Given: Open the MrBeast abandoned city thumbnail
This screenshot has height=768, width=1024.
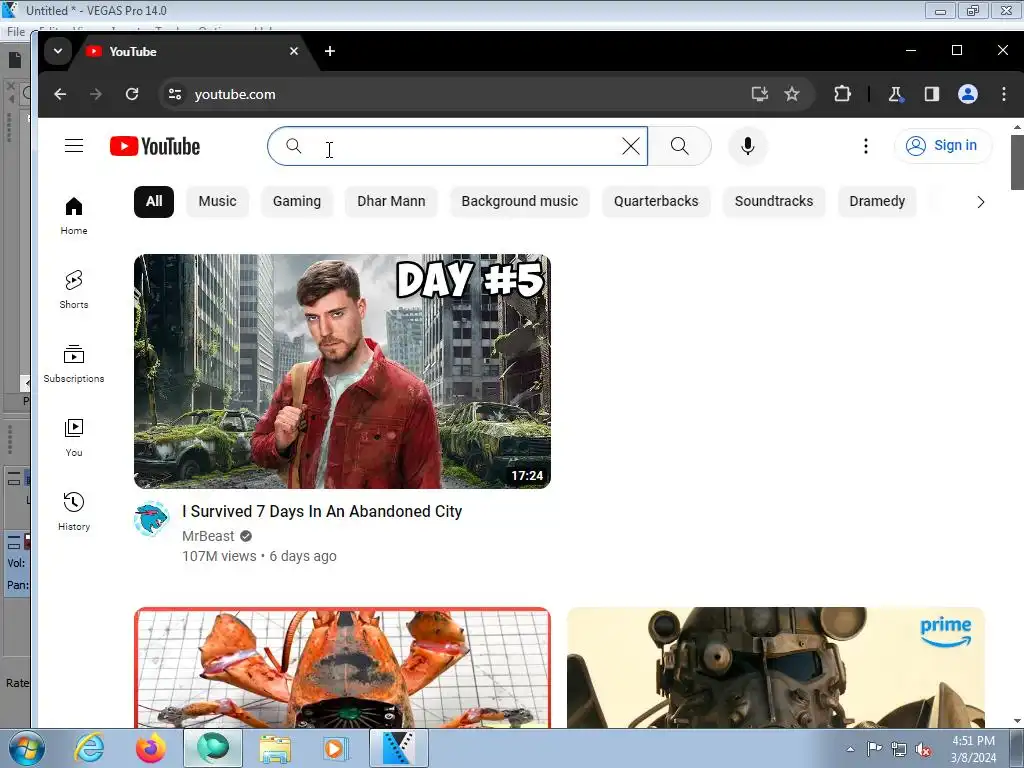Looking at the screenshot, I should [x=342, y=371].
